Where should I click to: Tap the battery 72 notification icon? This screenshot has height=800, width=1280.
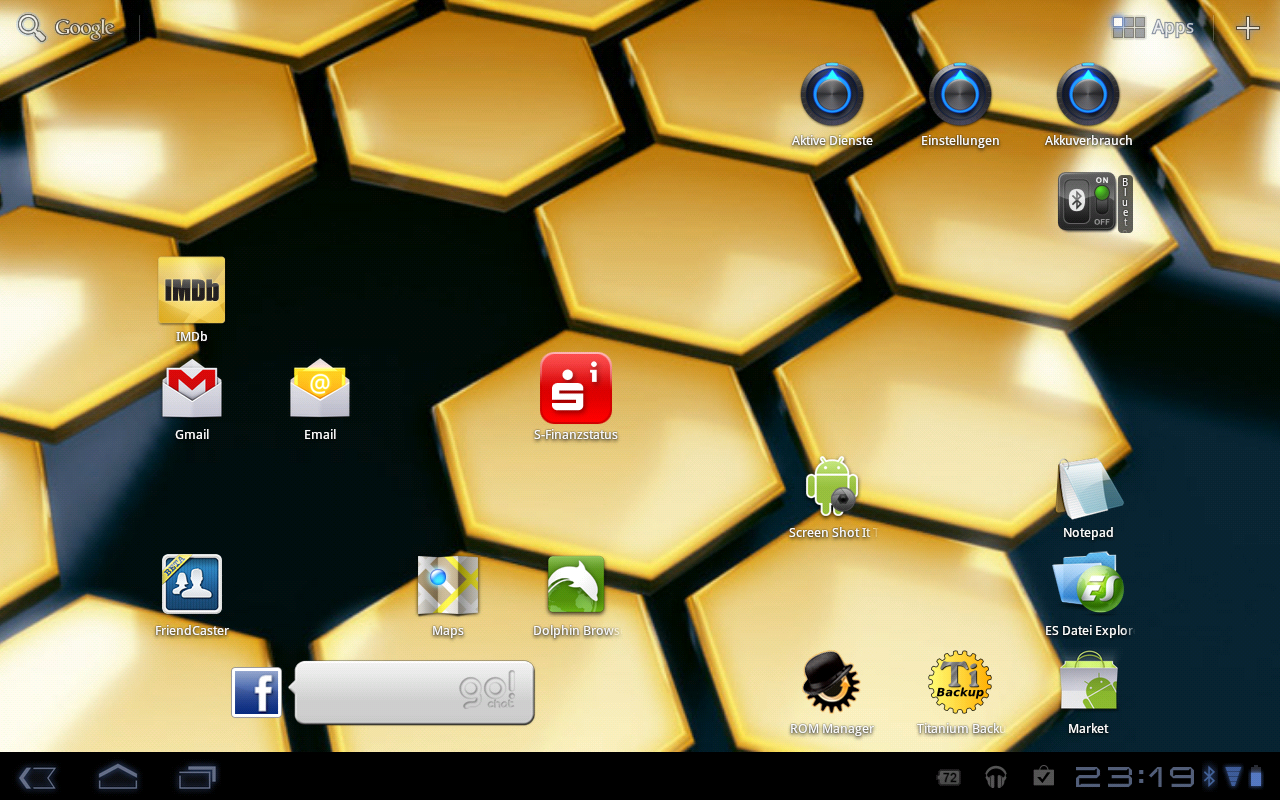949,777
